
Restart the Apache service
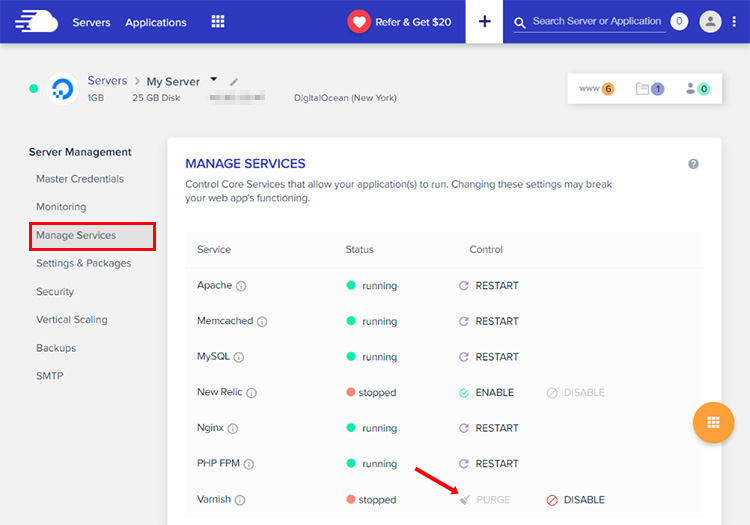pyautogui.click(x=488, y=286)
